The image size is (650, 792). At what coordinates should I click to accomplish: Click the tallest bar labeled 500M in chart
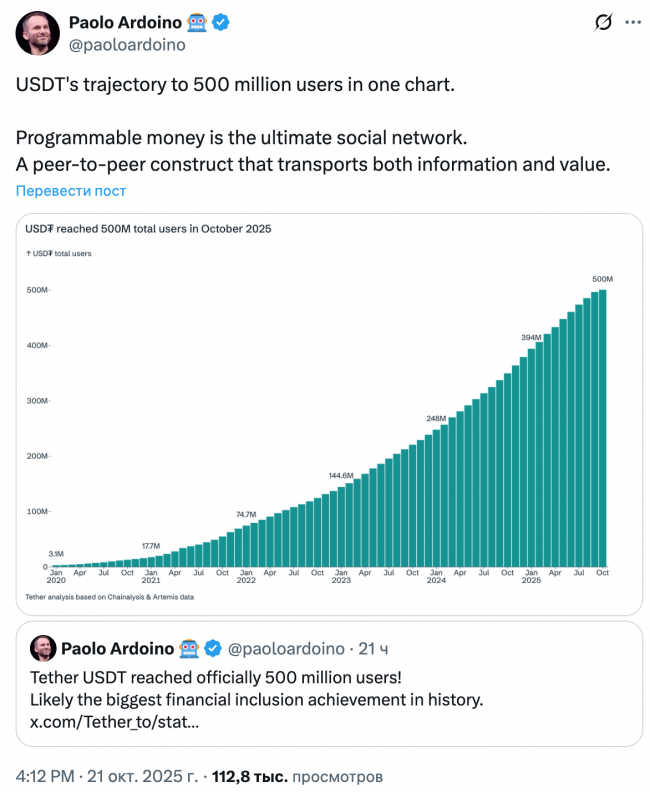coord(602,430)
